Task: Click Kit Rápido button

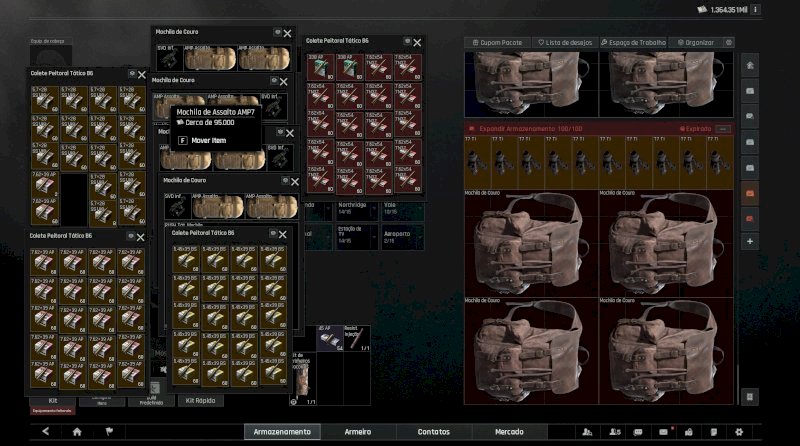Action: point(200,400)
